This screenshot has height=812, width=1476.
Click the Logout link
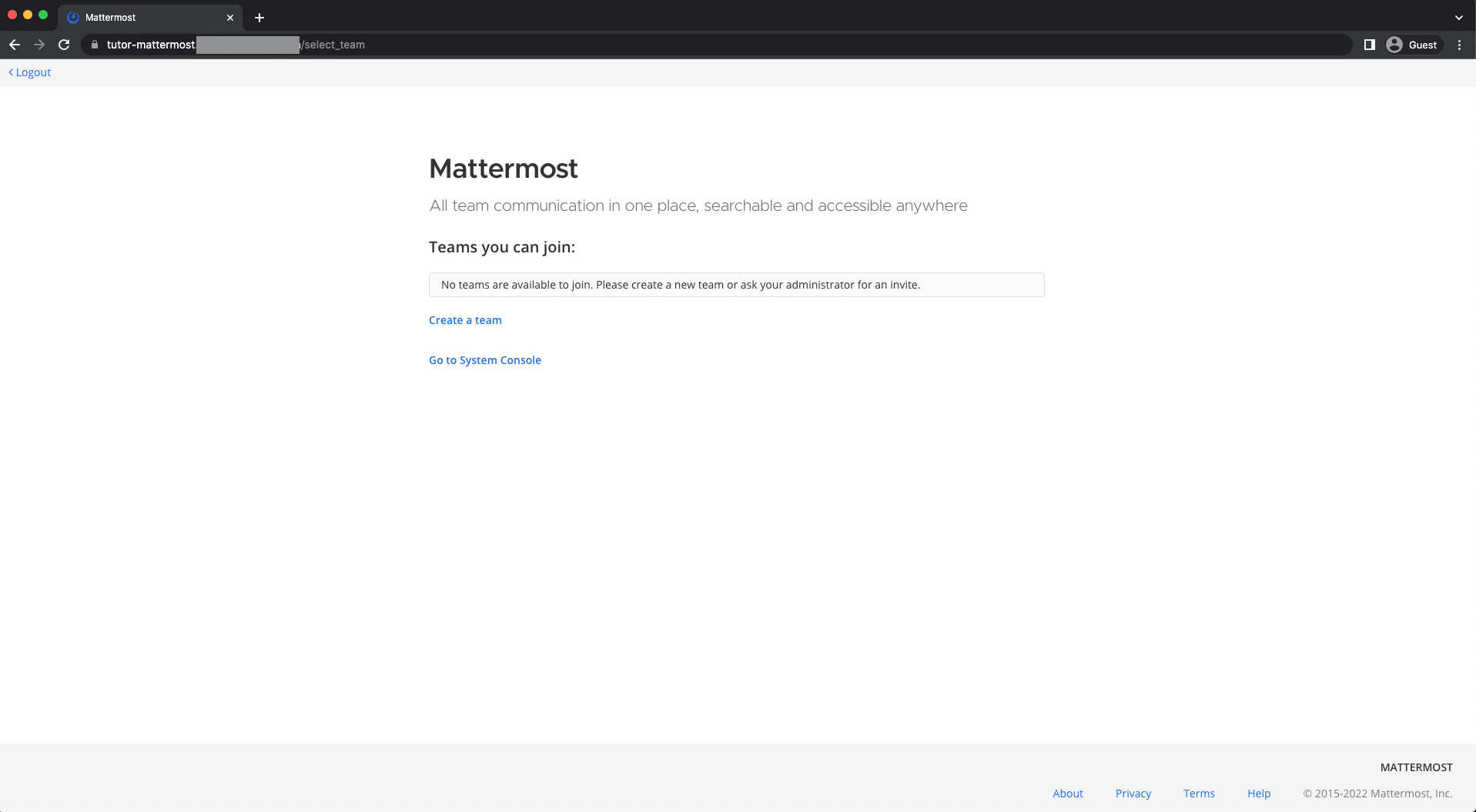(30, 72)
